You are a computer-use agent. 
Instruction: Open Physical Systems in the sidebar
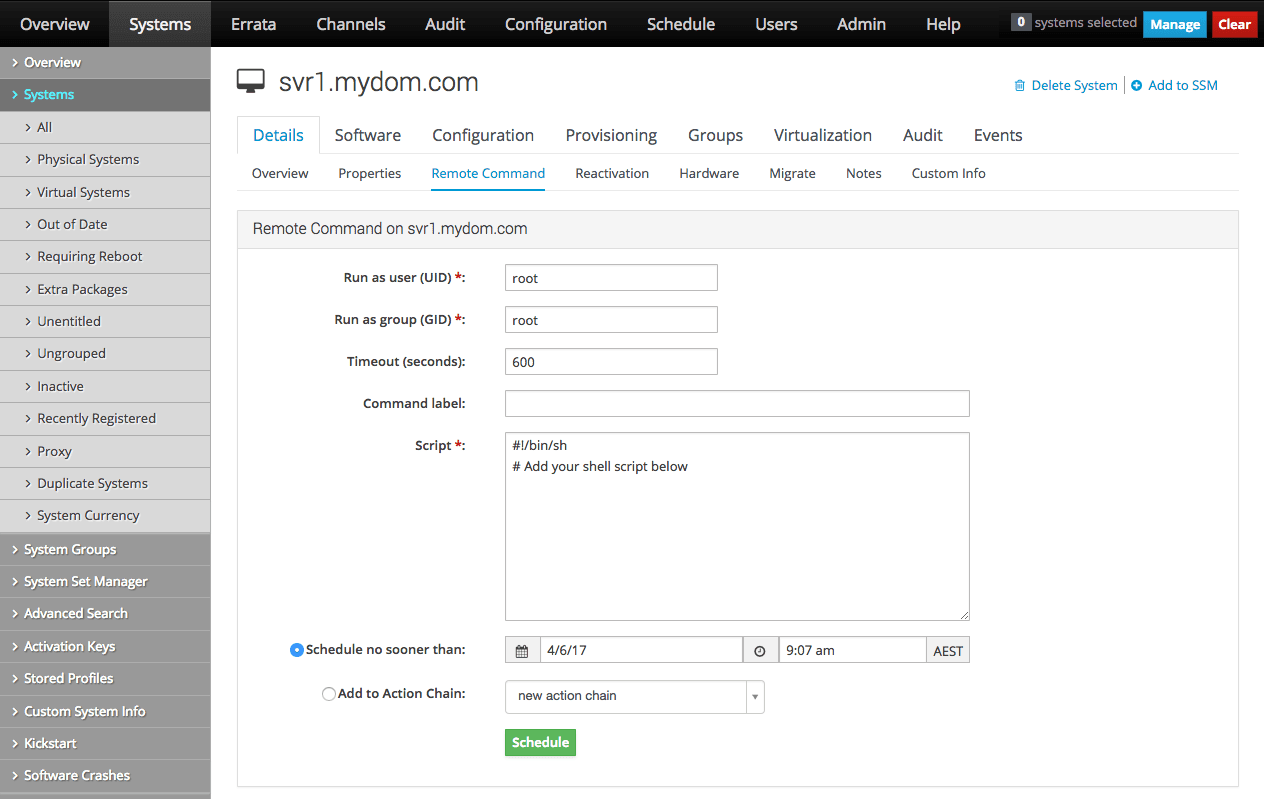coord(105,159)
